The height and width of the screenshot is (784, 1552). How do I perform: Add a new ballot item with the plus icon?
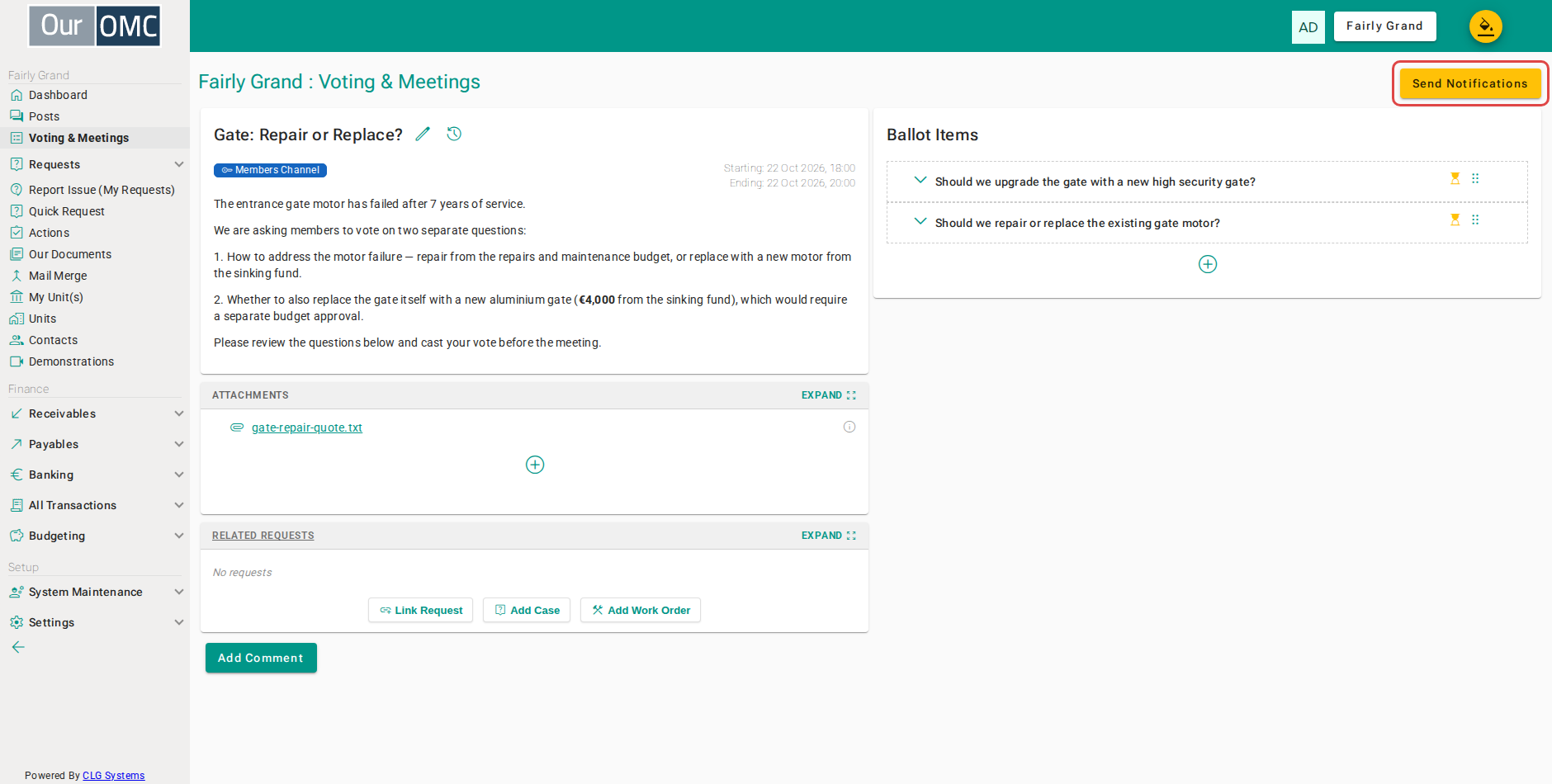1208,264
